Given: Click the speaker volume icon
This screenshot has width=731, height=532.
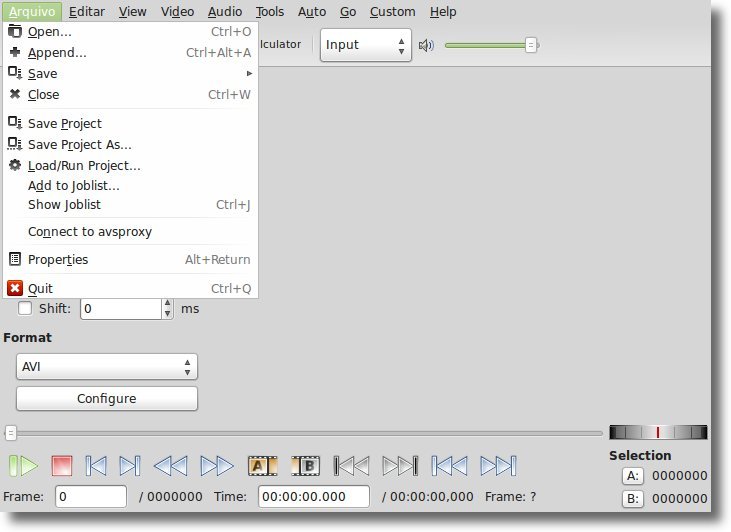Looking at the screenshot, I should click(x=426, y=45).
